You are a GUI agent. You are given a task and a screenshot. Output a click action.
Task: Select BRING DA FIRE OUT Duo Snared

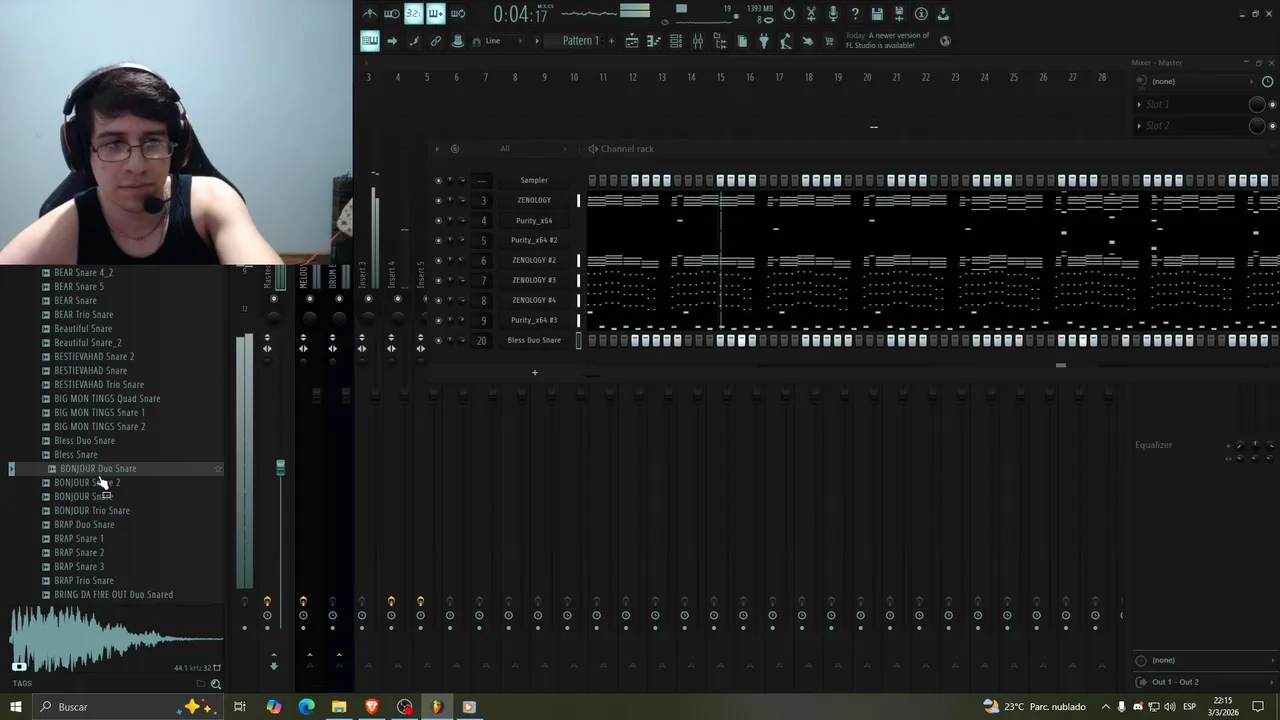(x=113, y=594)
